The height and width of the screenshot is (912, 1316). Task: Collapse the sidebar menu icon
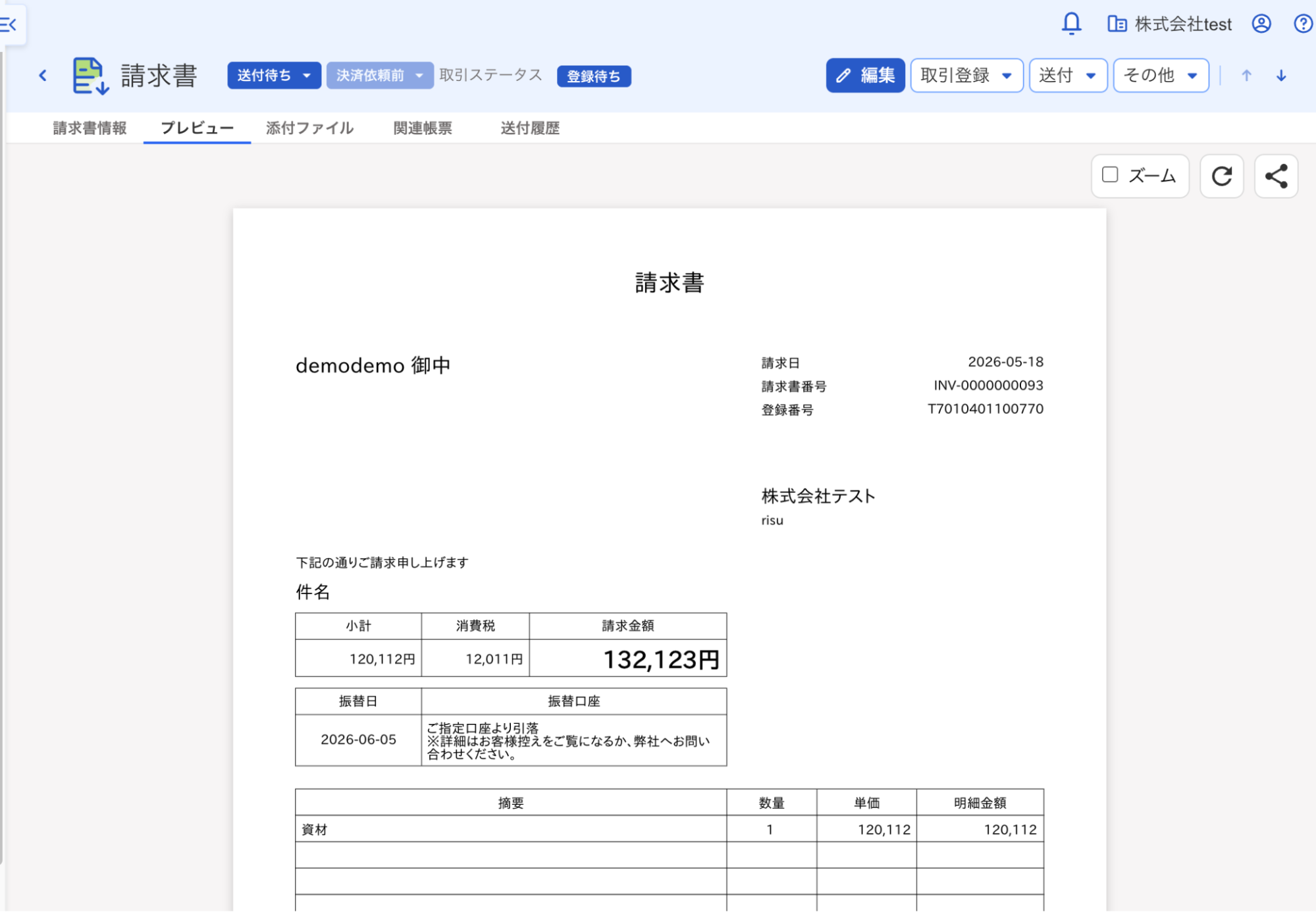(x=9, y=25)
